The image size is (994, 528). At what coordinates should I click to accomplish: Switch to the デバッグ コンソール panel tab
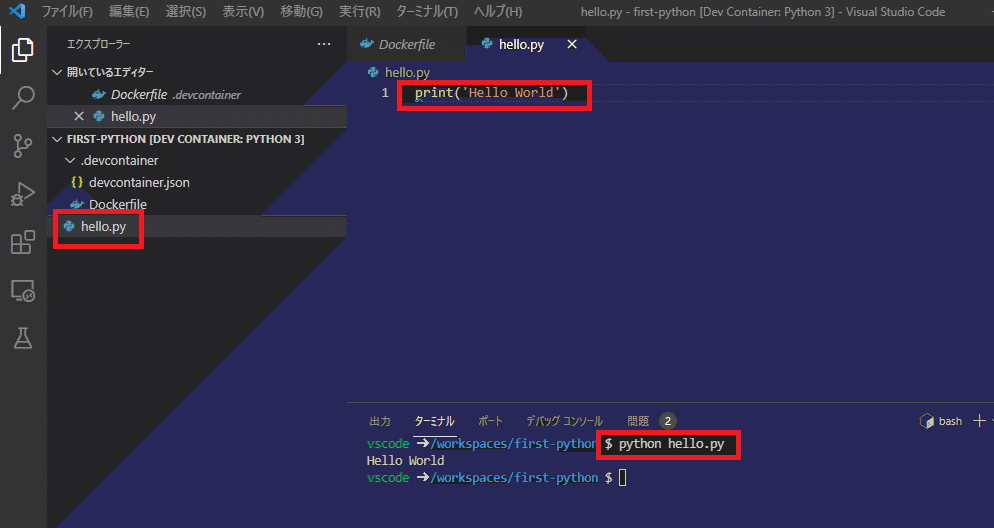click(564, 421)
